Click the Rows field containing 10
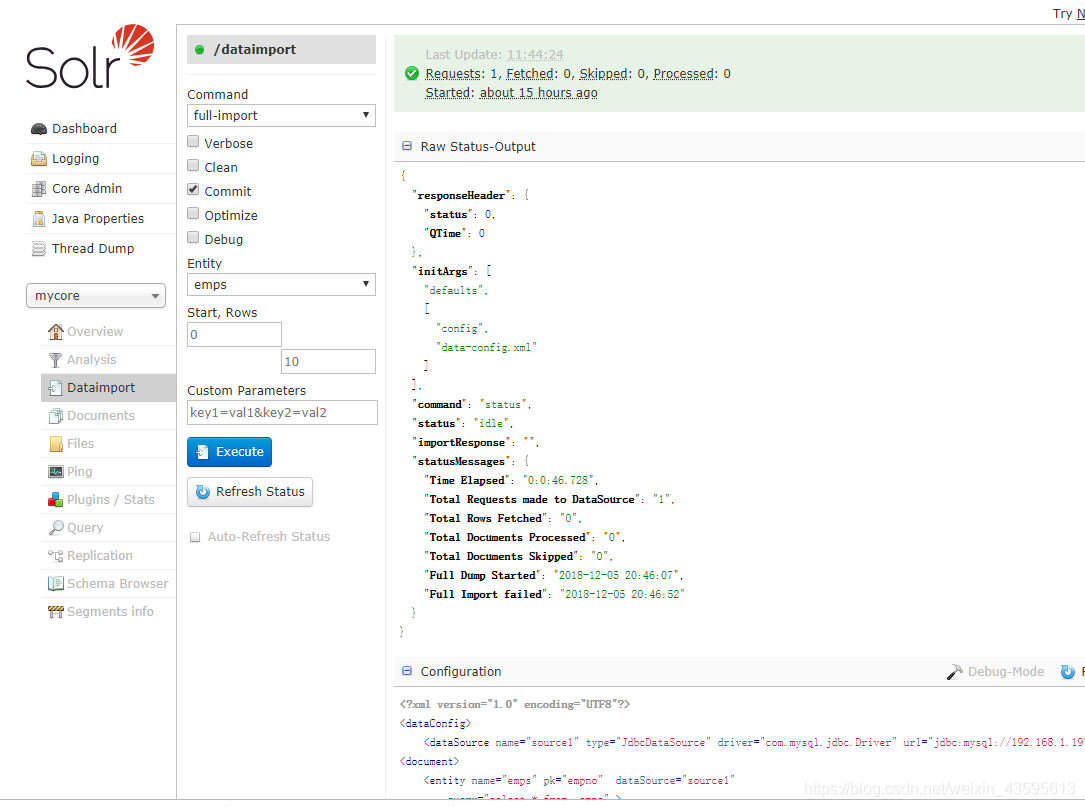 pyautogui.click(x=328, y=361)
